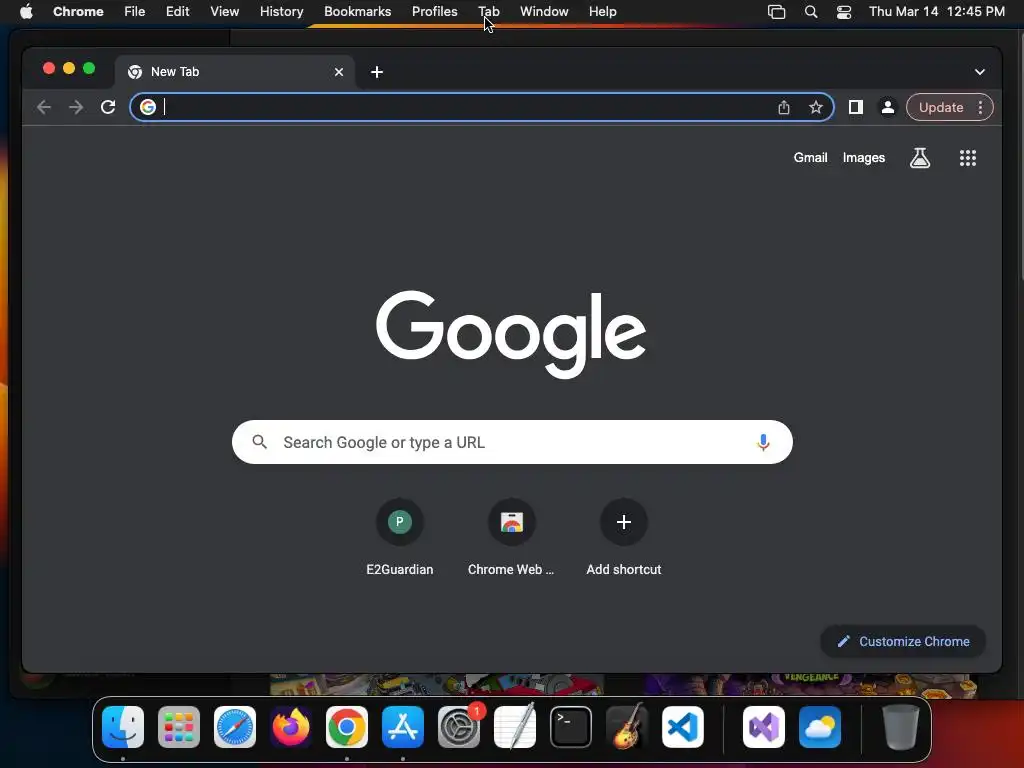Open the Window menu
Viewport: 1024px width, 768px height.
tap(544, 12)
